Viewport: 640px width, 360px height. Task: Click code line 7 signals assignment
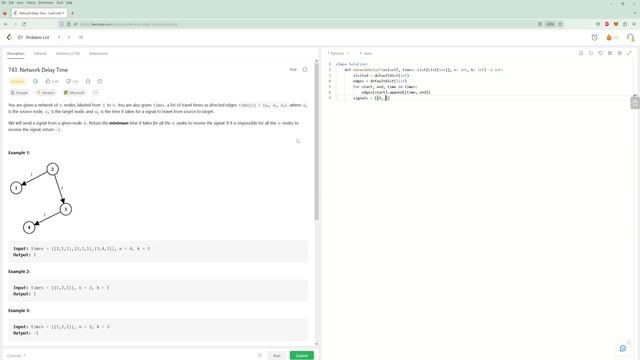(371, 98)
